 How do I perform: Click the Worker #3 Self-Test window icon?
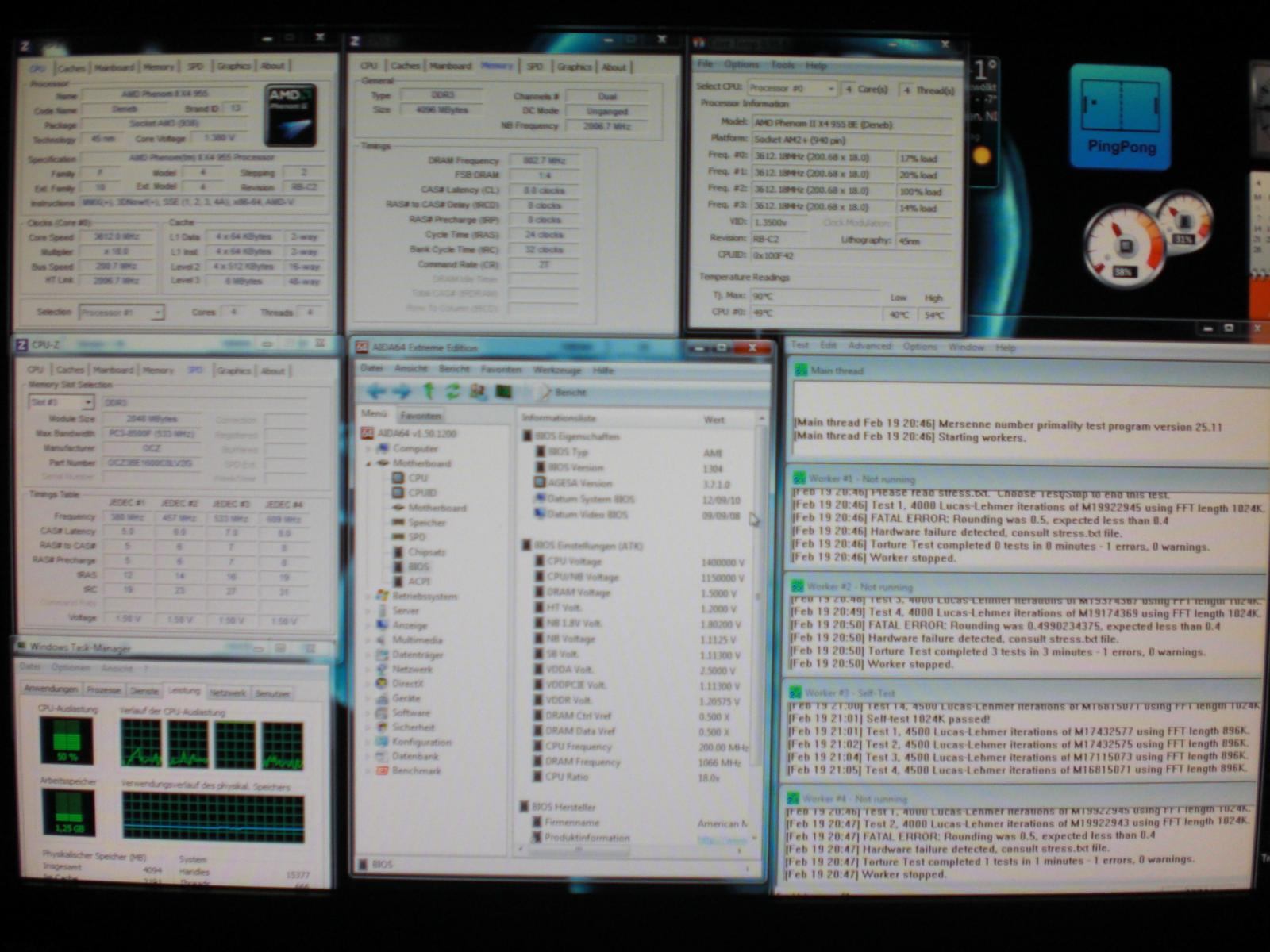[795, 693]
